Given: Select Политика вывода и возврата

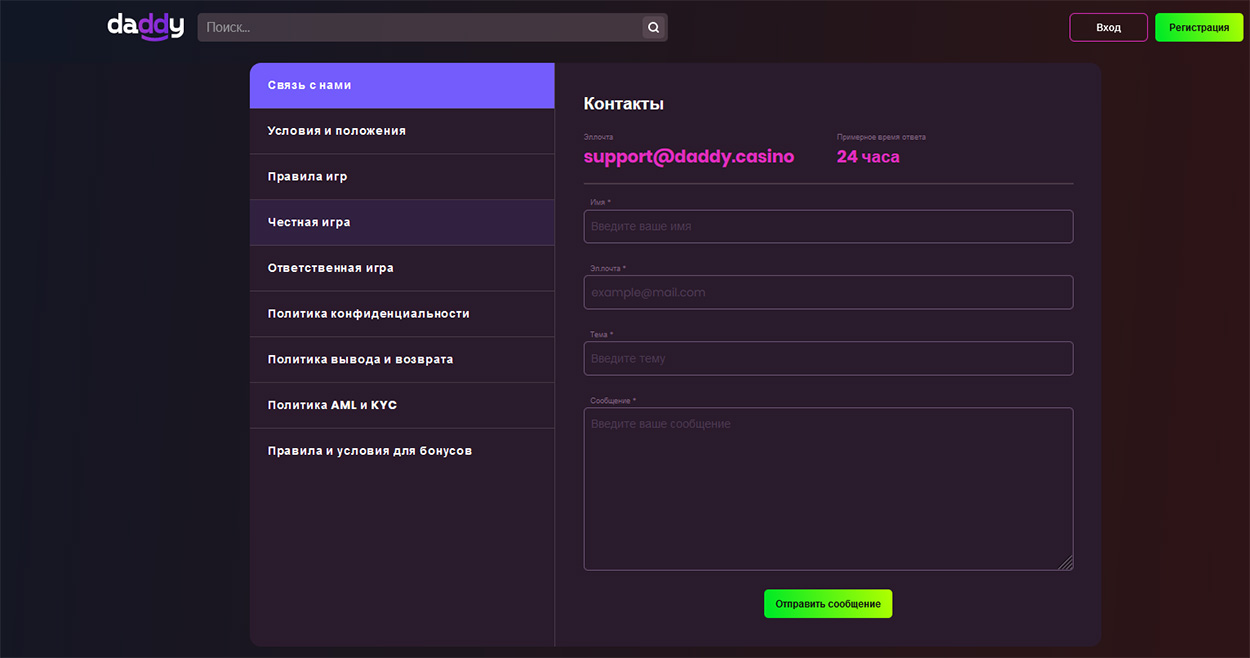Looking at the screenshot, I should tap(402, 360).
